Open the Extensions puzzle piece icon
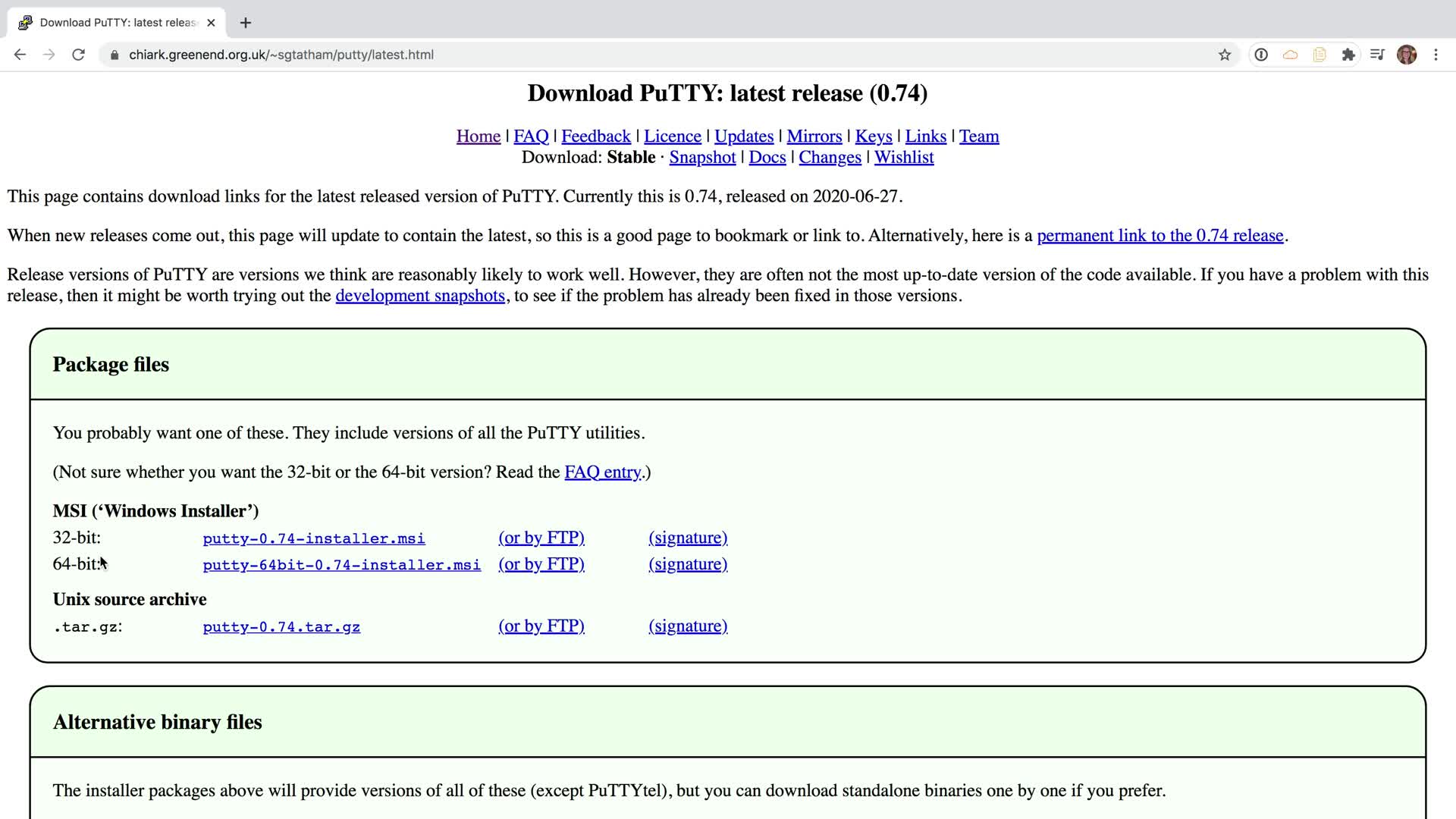1456x819 pixels. tap(1348, 55)
